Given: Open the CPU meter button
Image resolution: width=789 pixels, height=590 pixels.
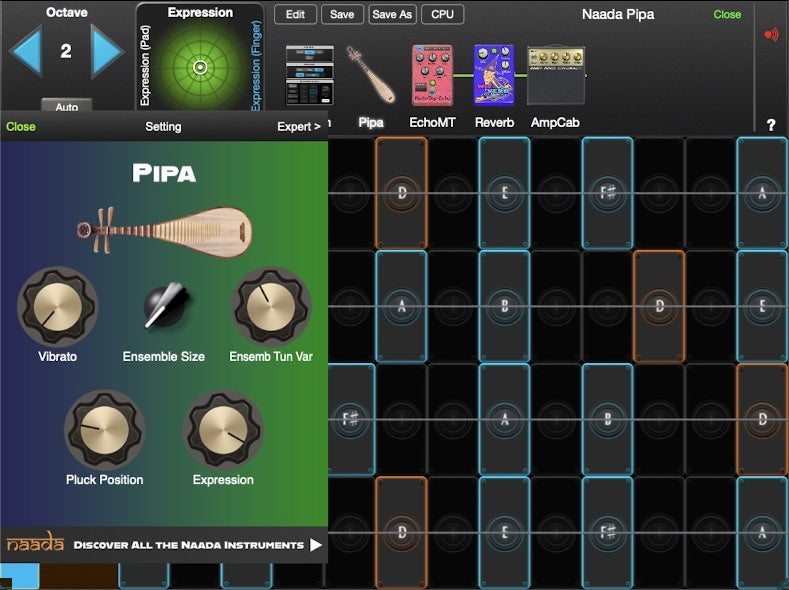Looking at the screenshot, I should click(x=442, y=15).
